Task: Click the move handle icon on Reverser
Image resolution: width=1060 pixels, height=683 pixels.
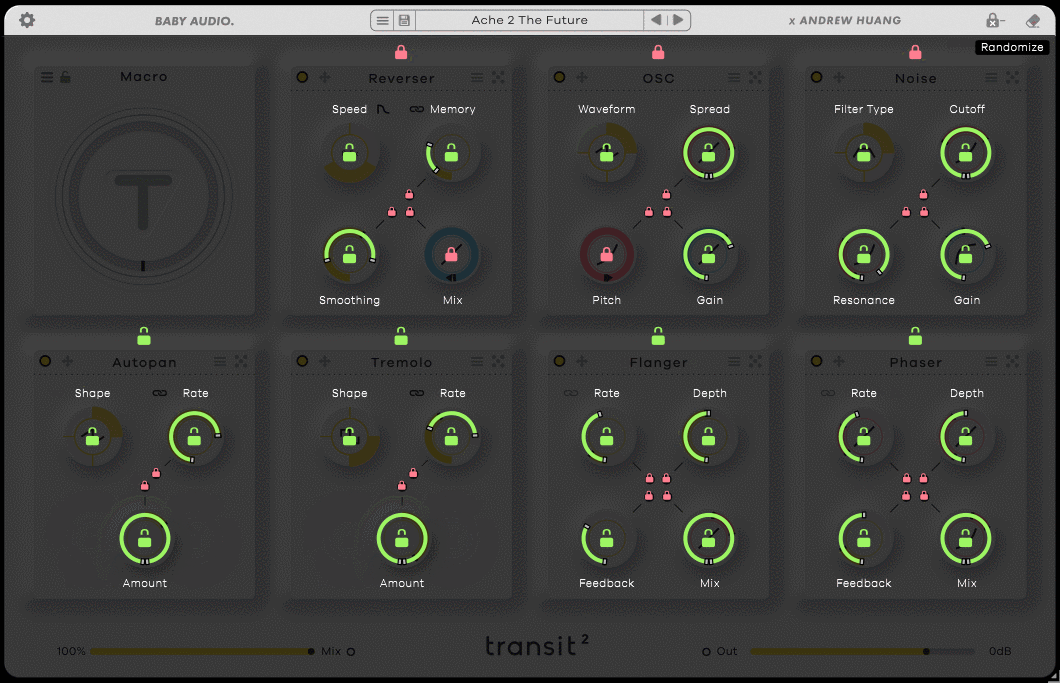Action: pyautogui.click(x=324, y=77)
